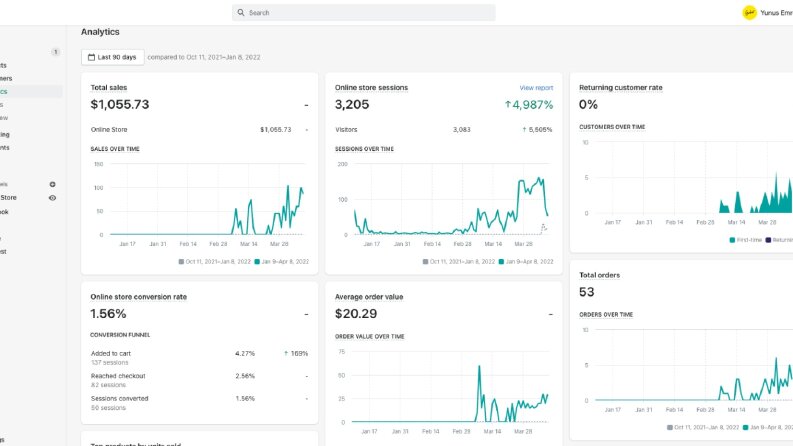The height and width of the screenshot is (446, 793).
Task: Click the Customers over time chart
Action: (x=686, y=182)
